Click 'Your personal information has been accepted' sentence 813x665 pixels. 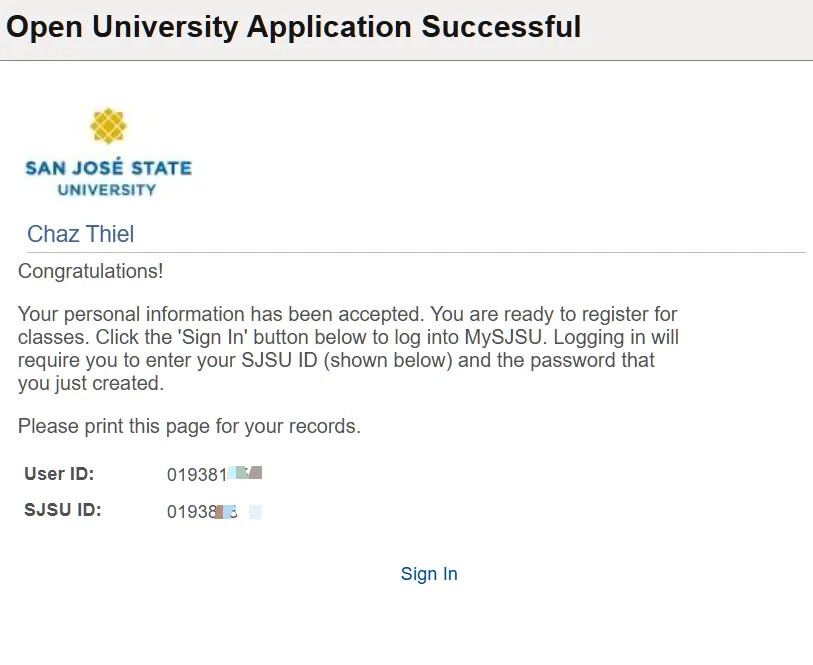200,314
